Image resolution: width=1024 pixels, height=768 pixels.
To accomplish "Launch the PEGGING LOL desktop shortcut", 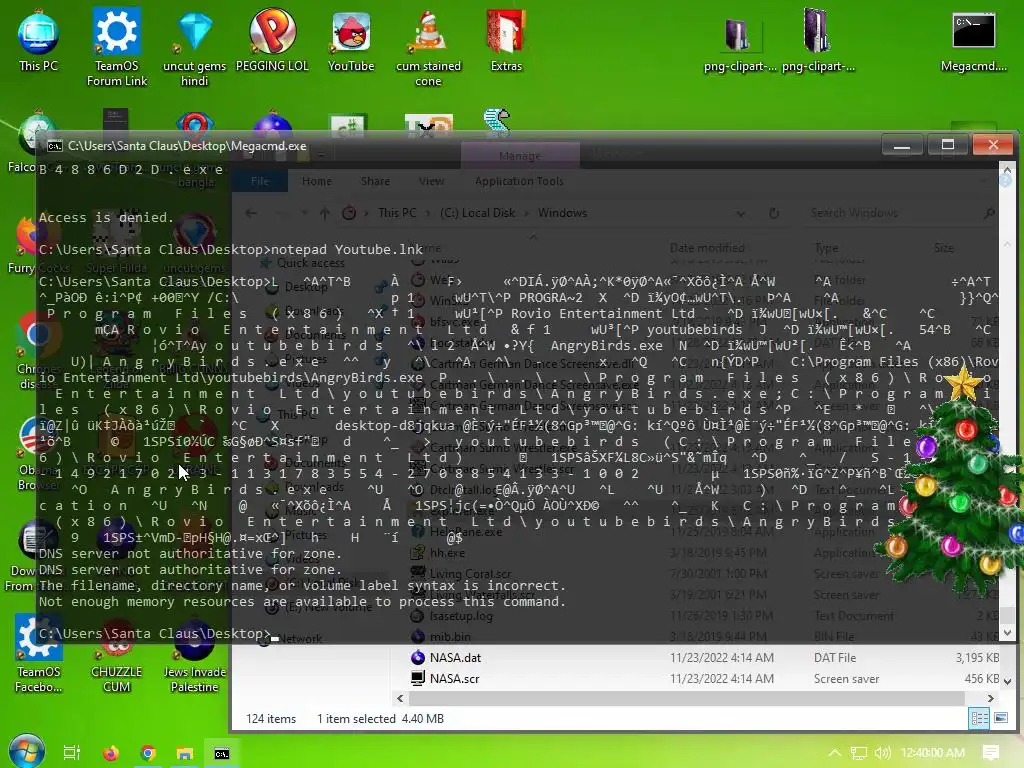I will click(x=272, y=40).
